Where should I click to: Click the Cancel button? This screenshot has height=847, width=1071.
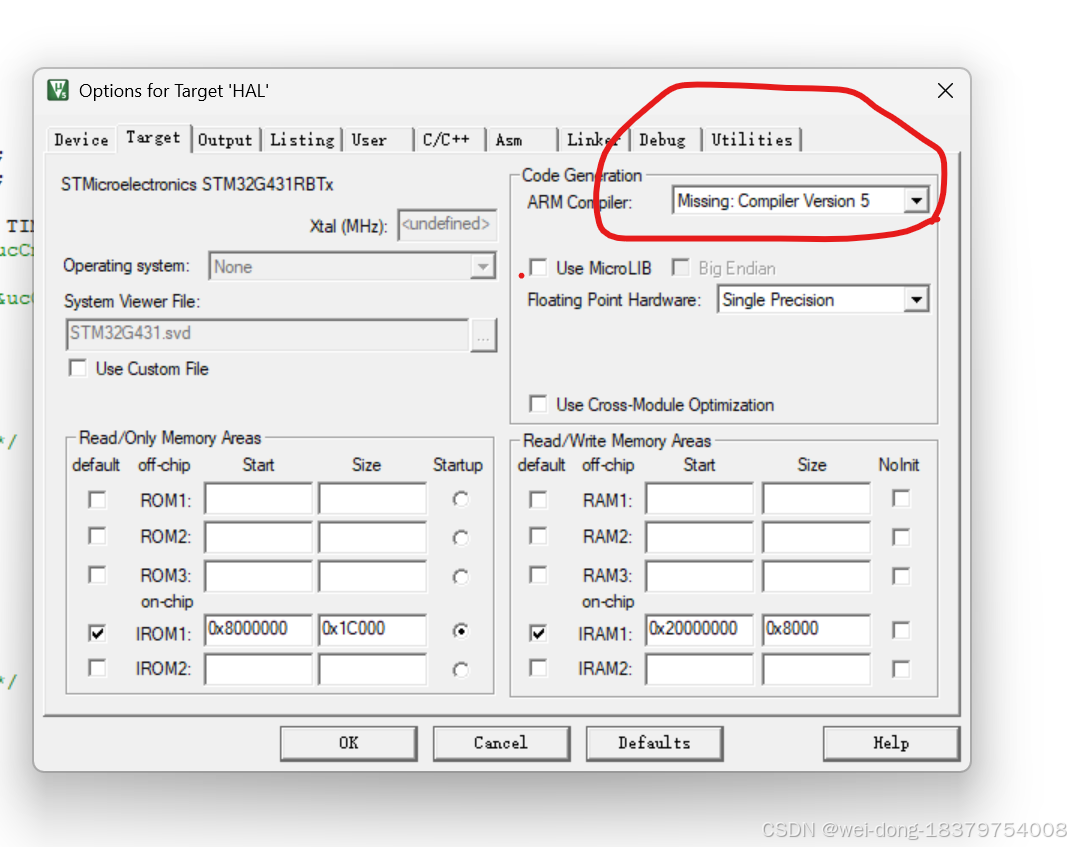[x=501, y=743]
